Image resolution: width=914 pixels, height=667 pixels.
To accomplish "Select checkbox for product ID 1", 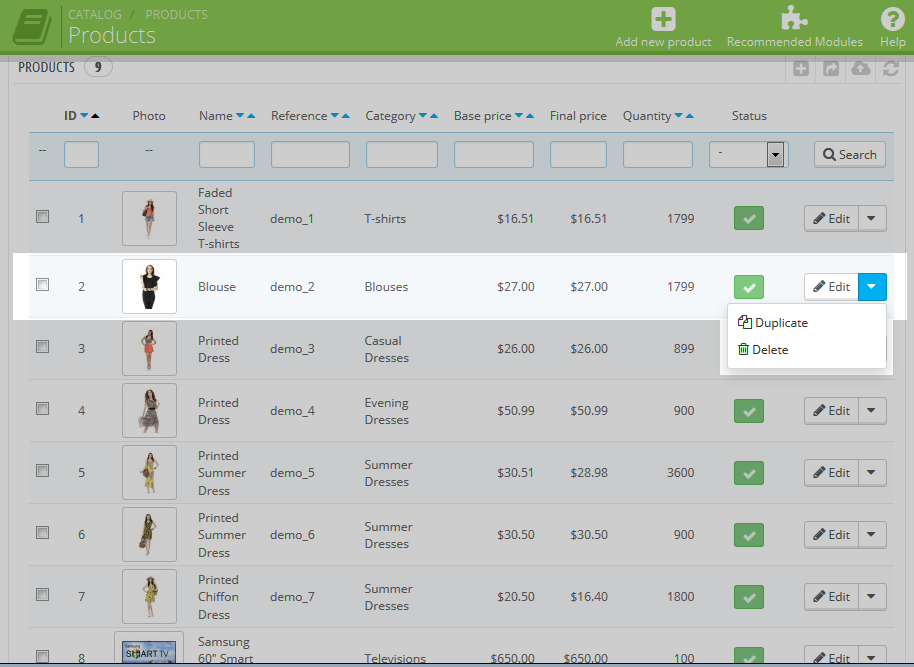I will click(43, 216).
